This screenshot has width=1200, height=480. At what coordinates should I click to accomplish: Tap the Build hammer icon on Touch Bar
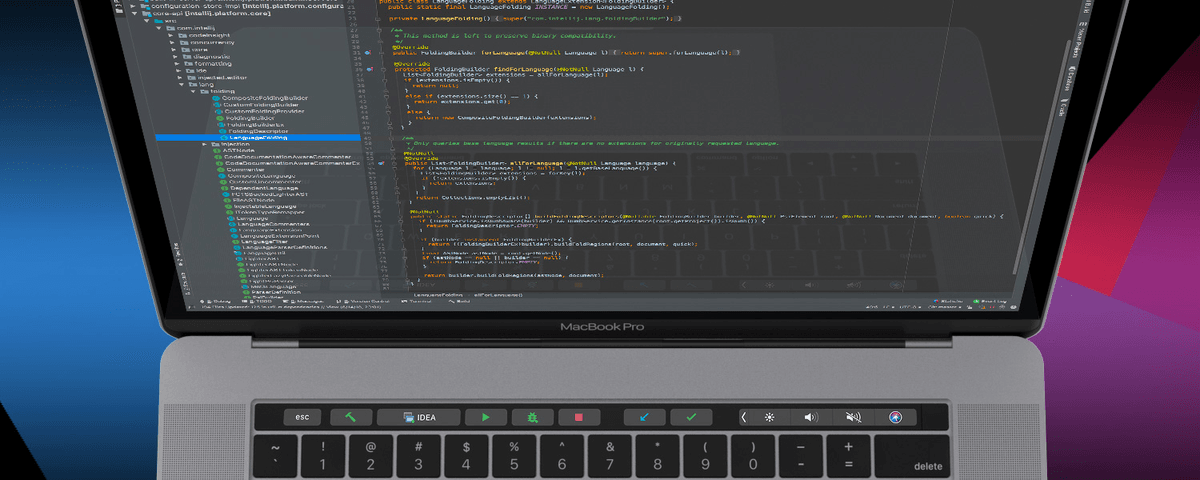pyautogui.click(x=351, y=417)
